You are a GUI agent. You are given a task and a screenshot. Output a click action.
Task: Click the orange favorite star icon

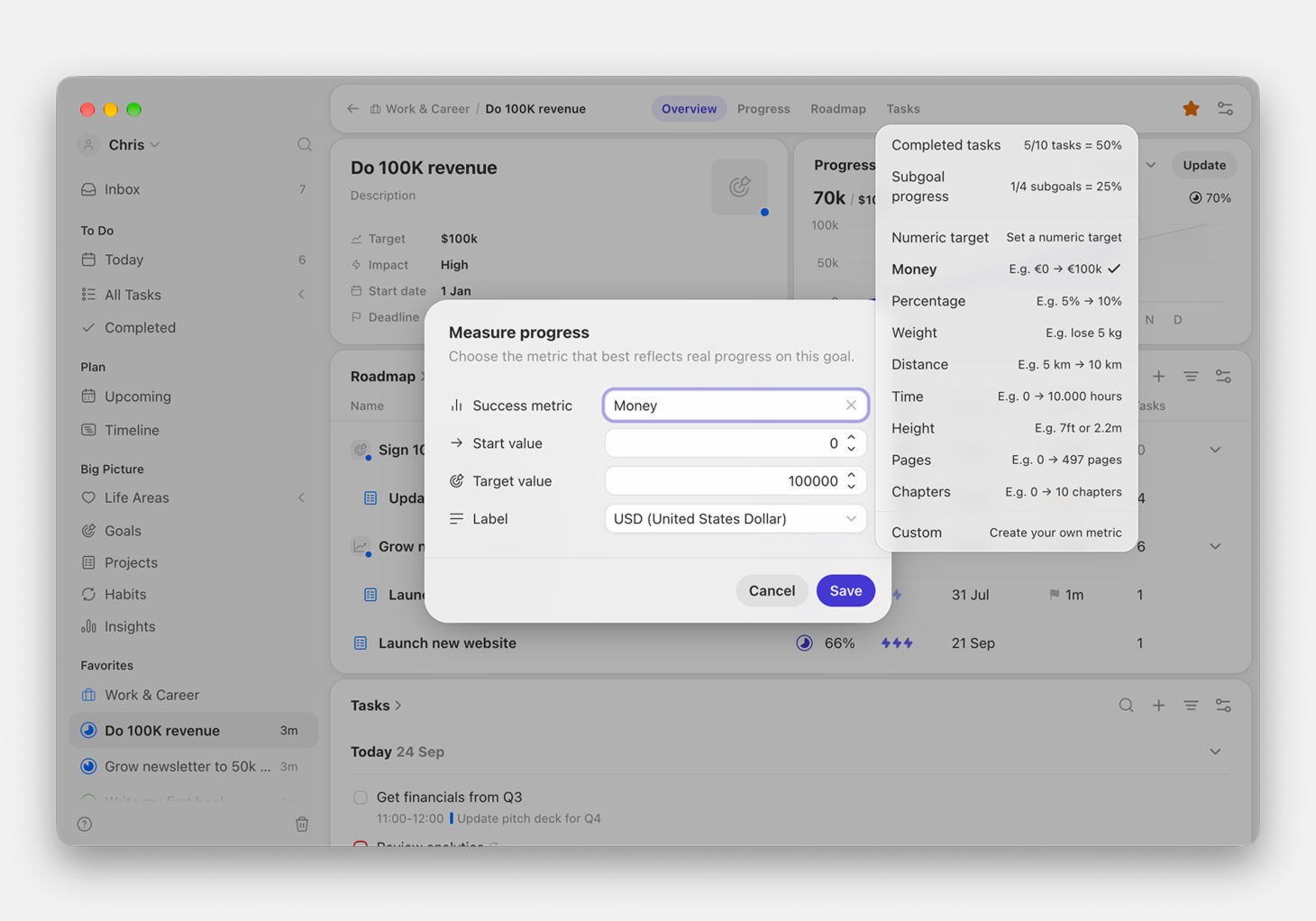click(1191, 109)
